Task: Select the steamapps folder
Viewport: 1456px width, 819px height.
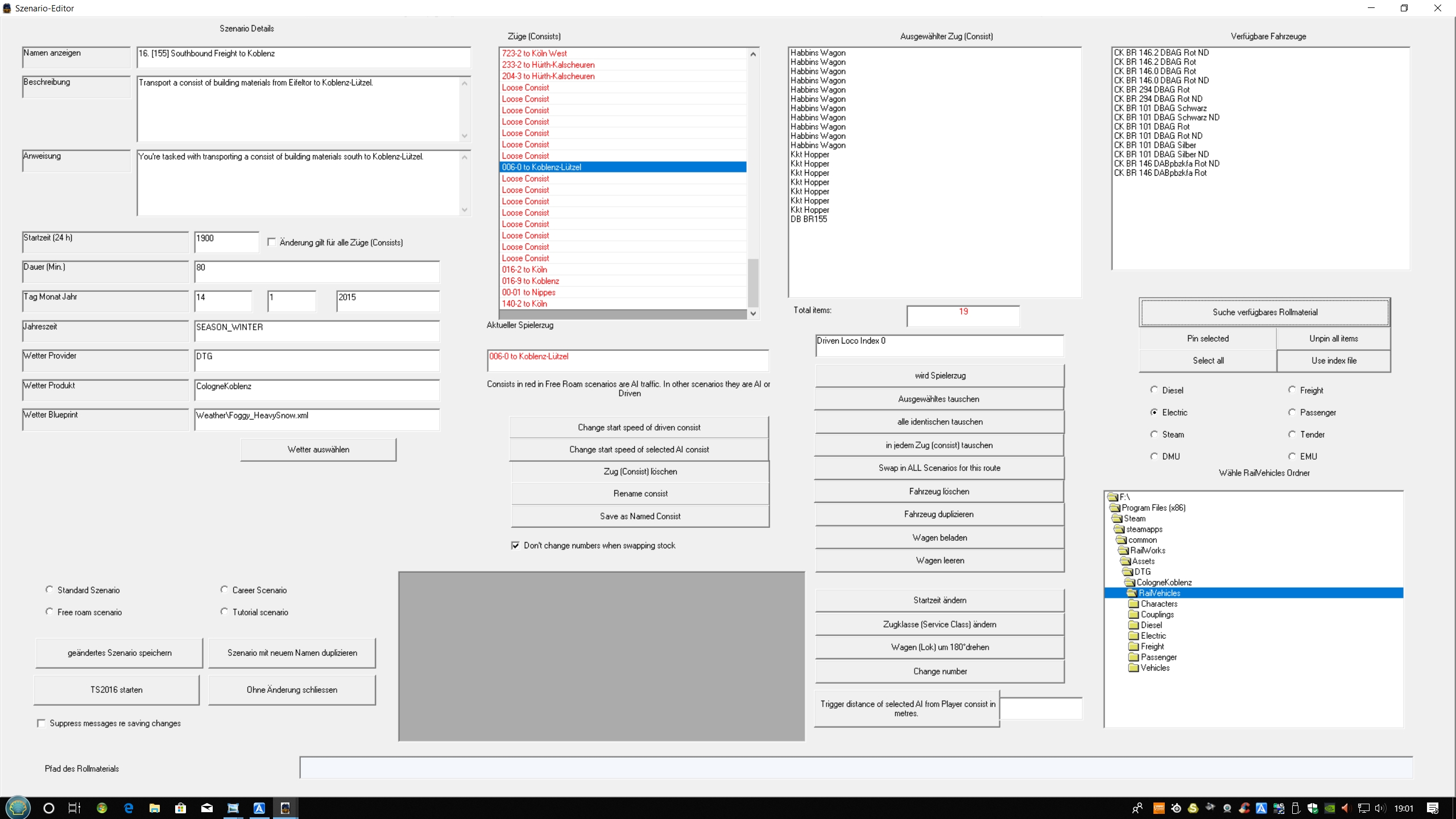Action: pyautogui.click(x=1144, y=529)
